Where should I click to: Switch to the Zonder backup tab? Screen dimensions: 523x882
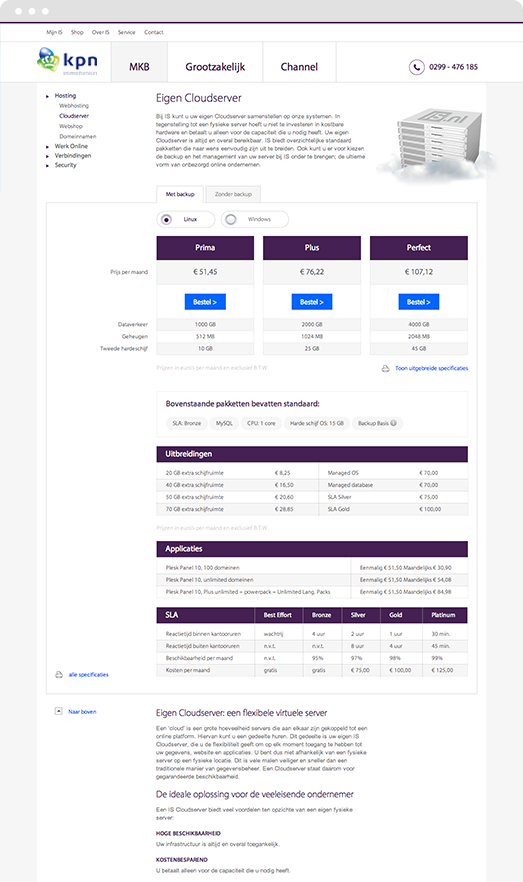tap(233, 194)
